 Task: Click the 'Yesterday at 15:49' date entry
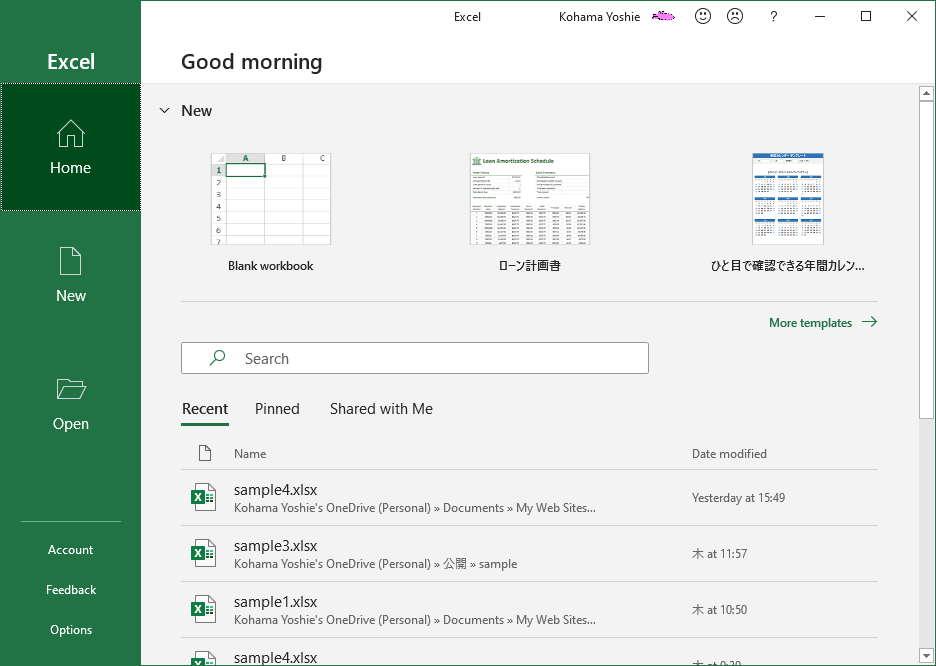click(738, 498)
